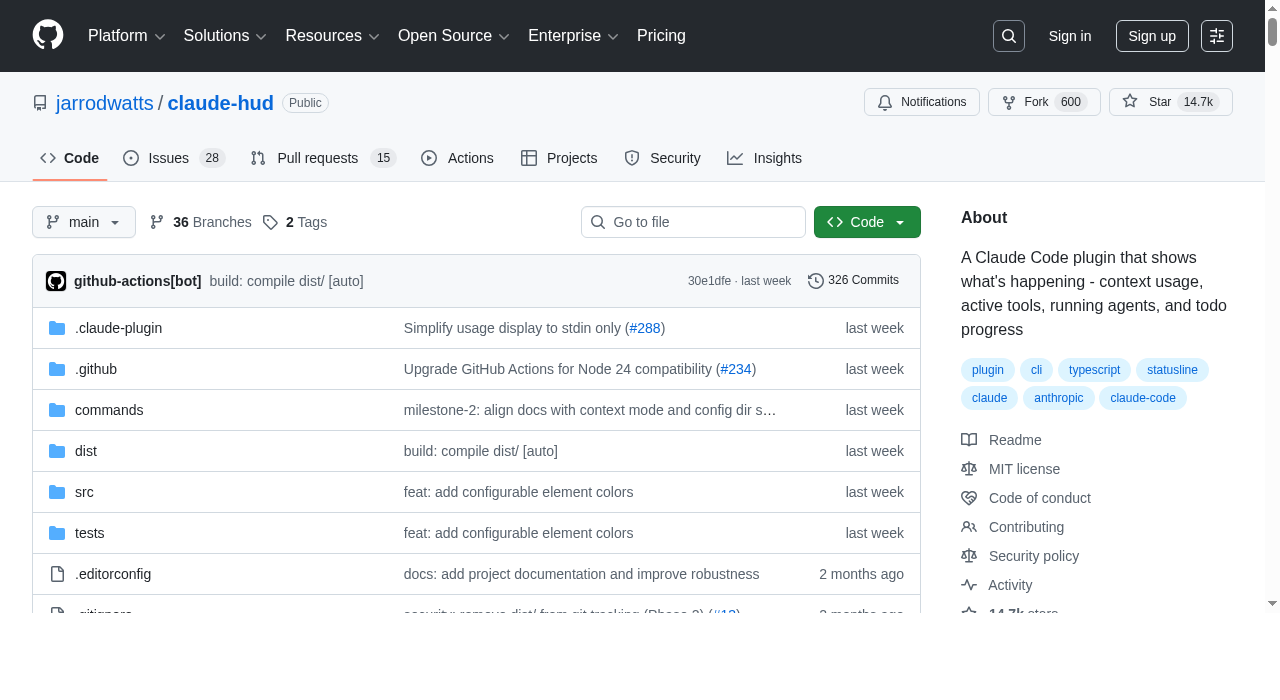Click the Sign up button

tap(1151, 36)
